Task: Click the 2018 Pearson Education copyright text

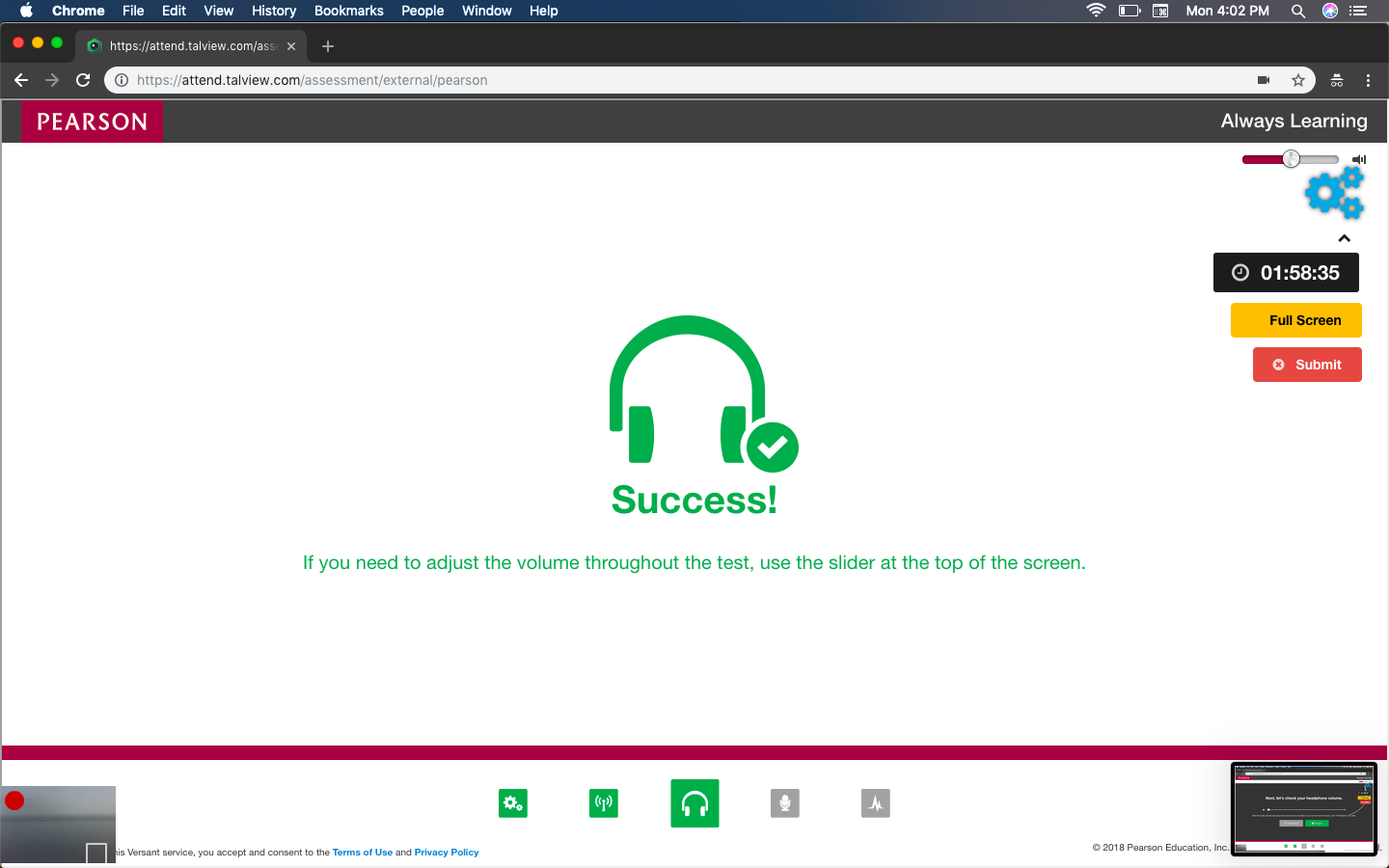Action: point(1160,848)
